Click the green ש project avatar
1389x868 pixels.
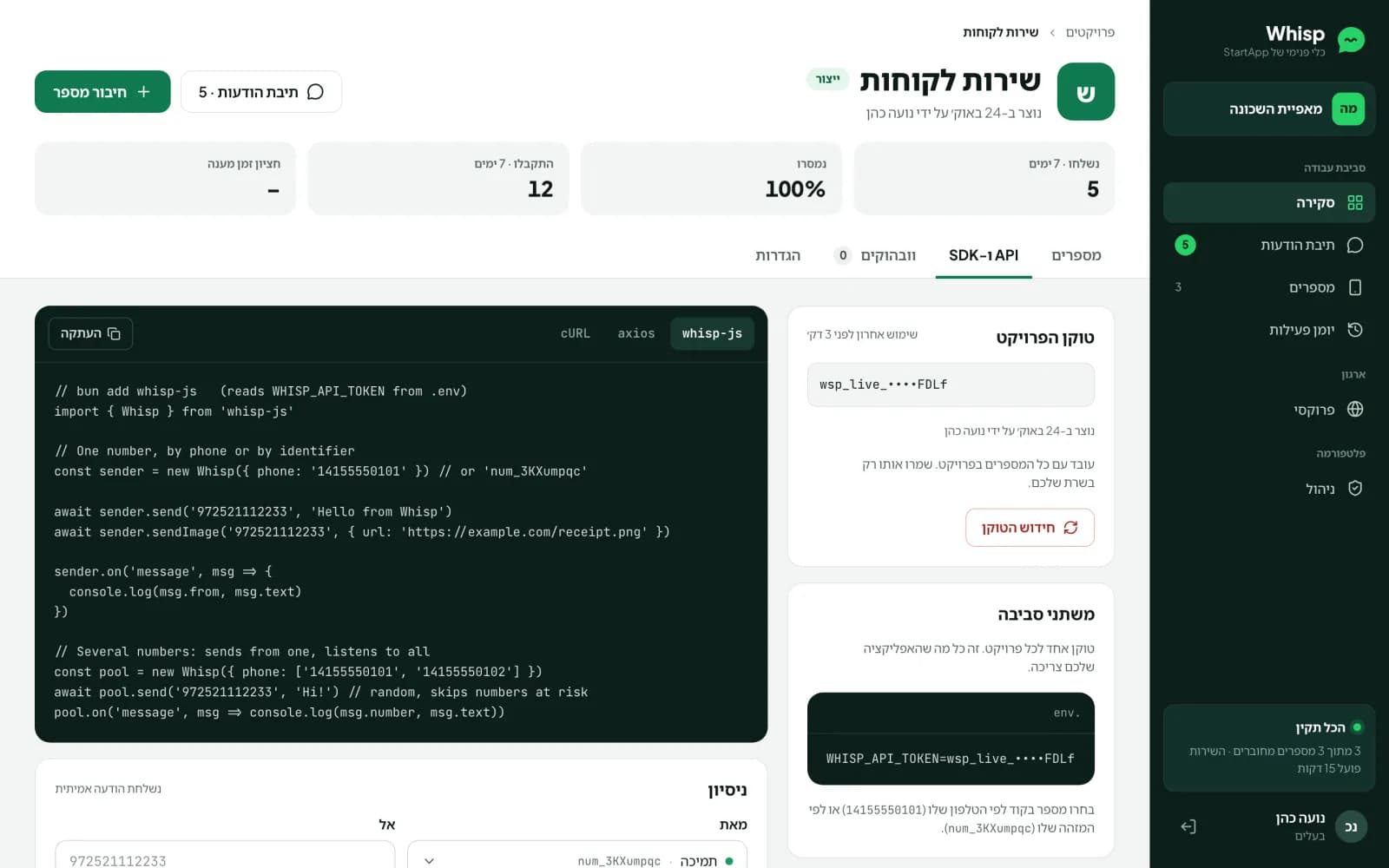1085,91
